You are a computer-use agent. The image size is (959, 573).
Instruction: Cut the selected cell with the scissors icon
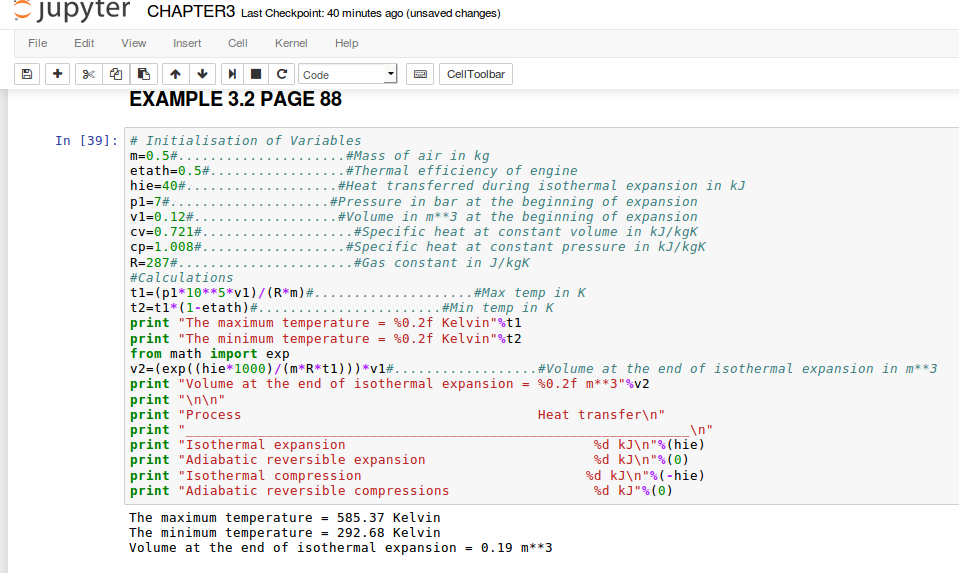click(x=88, y=75)
